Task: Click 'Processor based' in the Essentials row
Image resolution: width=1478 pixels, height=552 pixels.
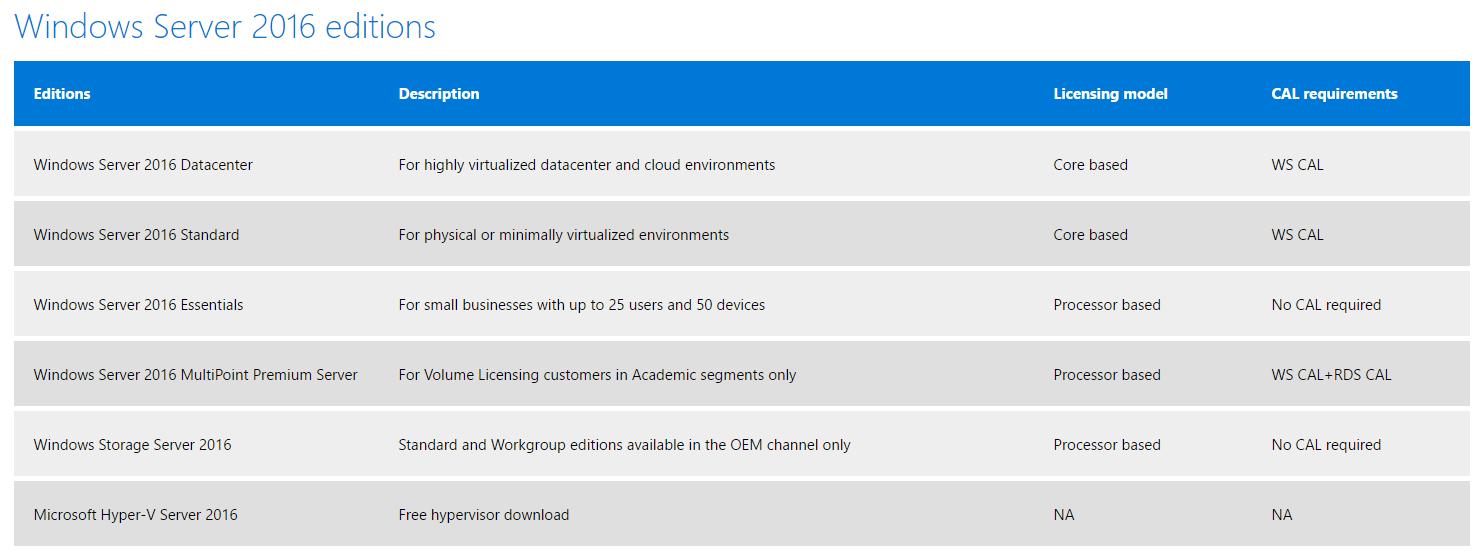Action: pos(1107,305)
